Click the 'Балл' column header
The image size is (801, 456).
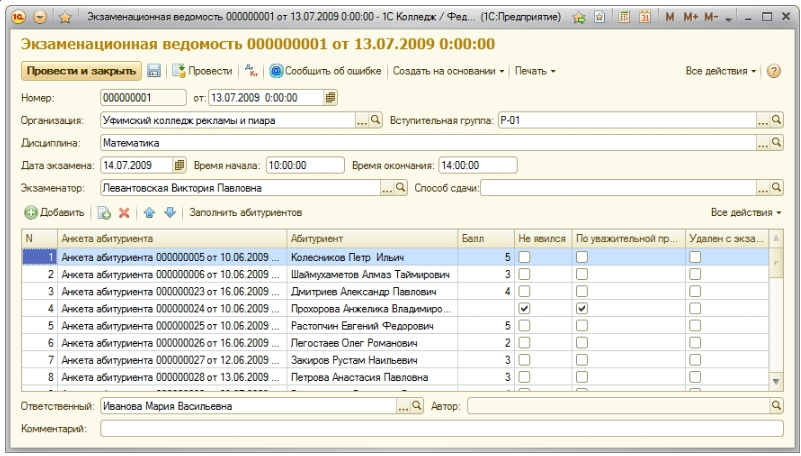pos(486,238)
